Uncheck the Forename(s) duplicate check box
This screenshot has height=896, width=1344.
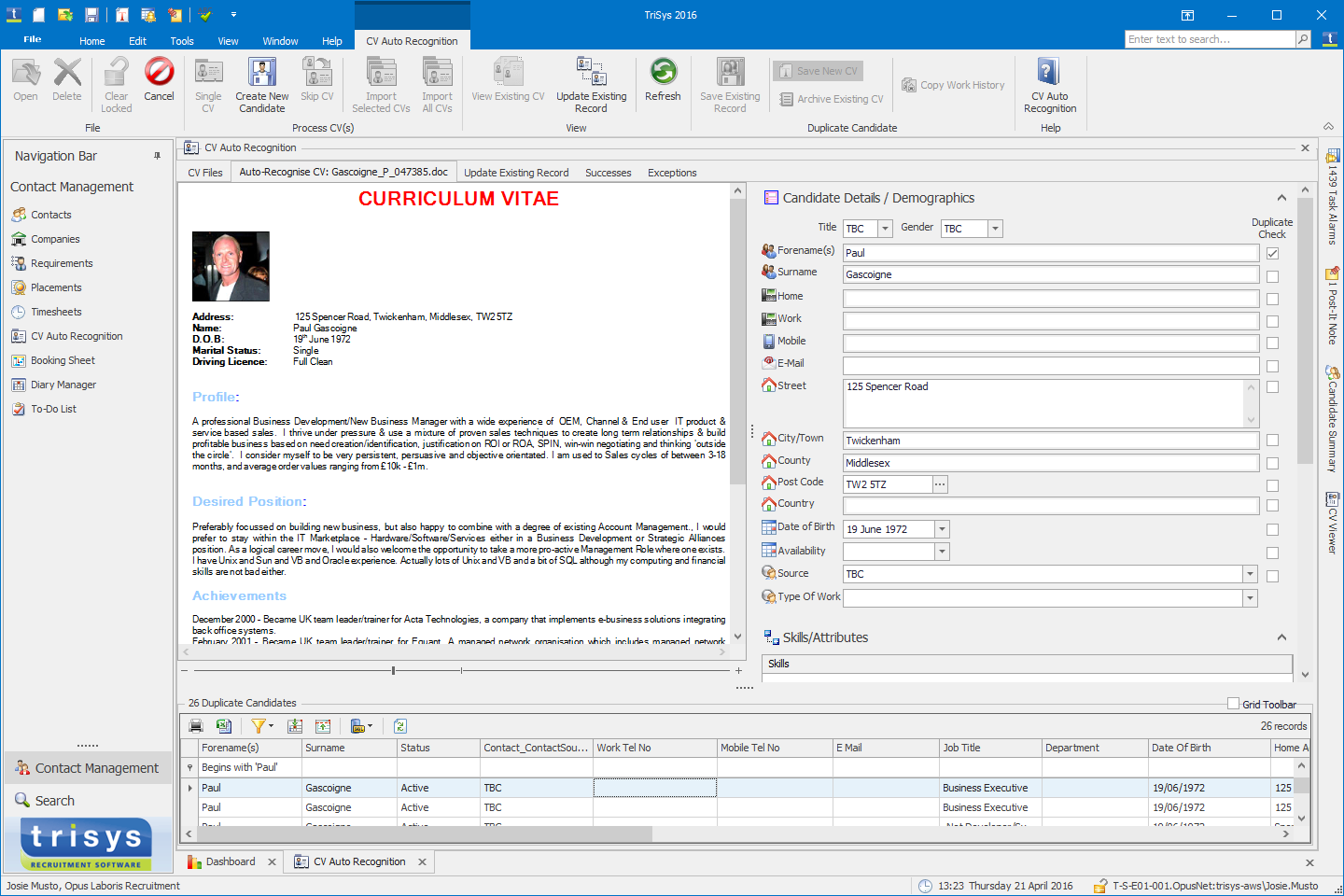pos(1273,252)
